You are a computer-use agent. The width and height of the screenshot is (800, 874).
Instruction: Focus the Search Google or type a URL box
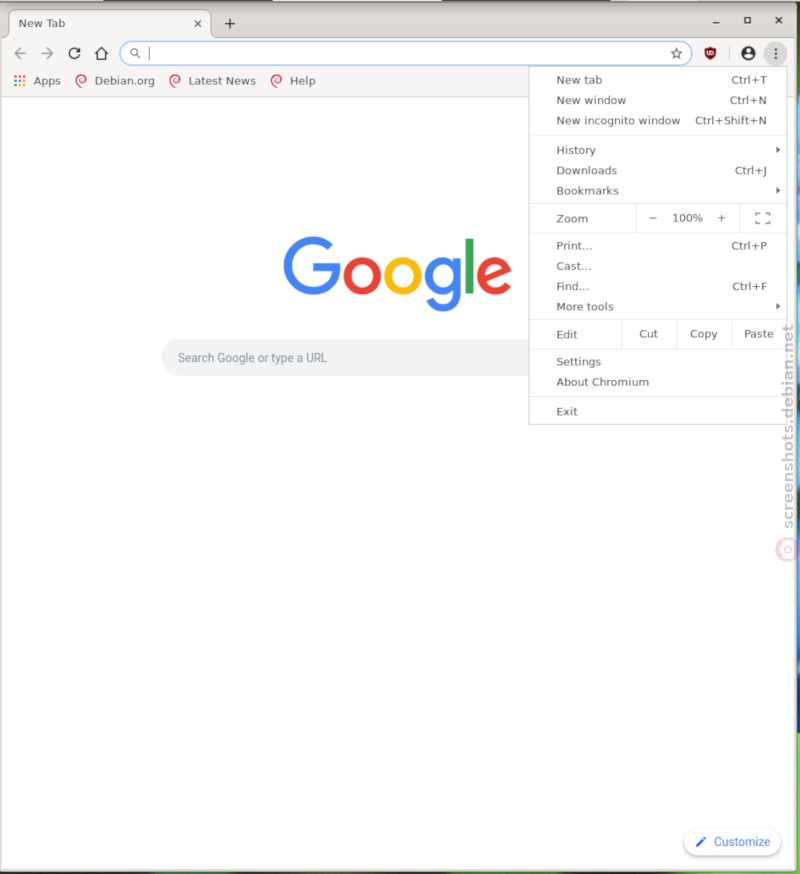coord(346,357)
